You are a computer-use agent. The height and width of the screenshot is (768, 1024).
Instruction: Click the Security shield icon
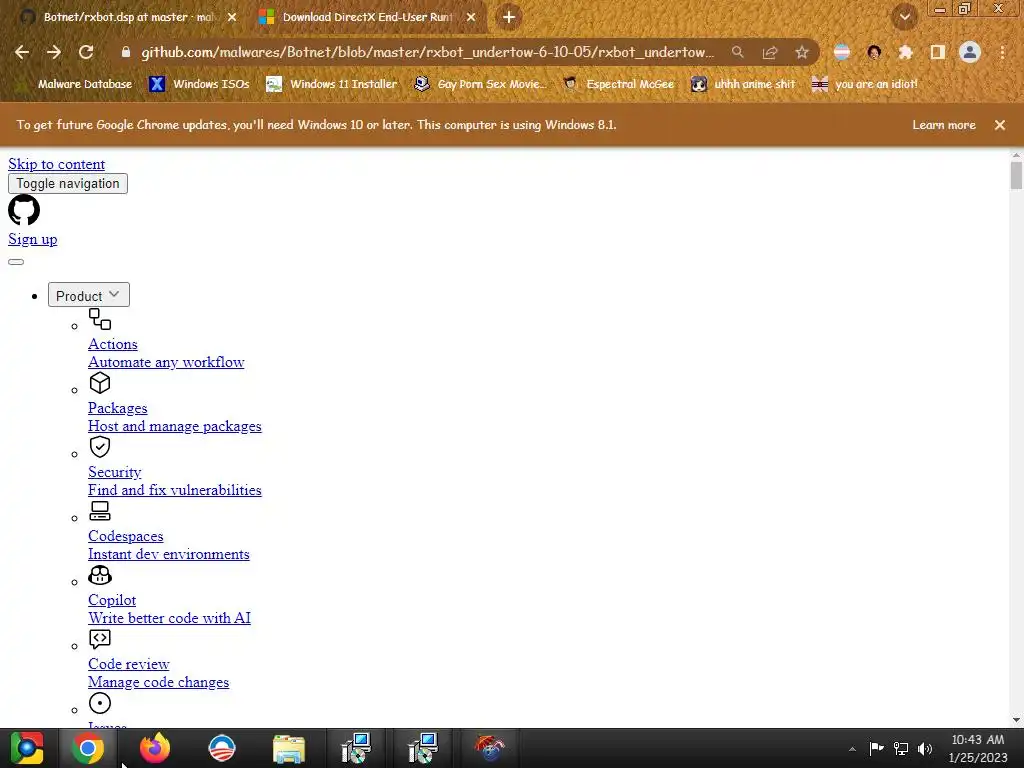[100, 447]
